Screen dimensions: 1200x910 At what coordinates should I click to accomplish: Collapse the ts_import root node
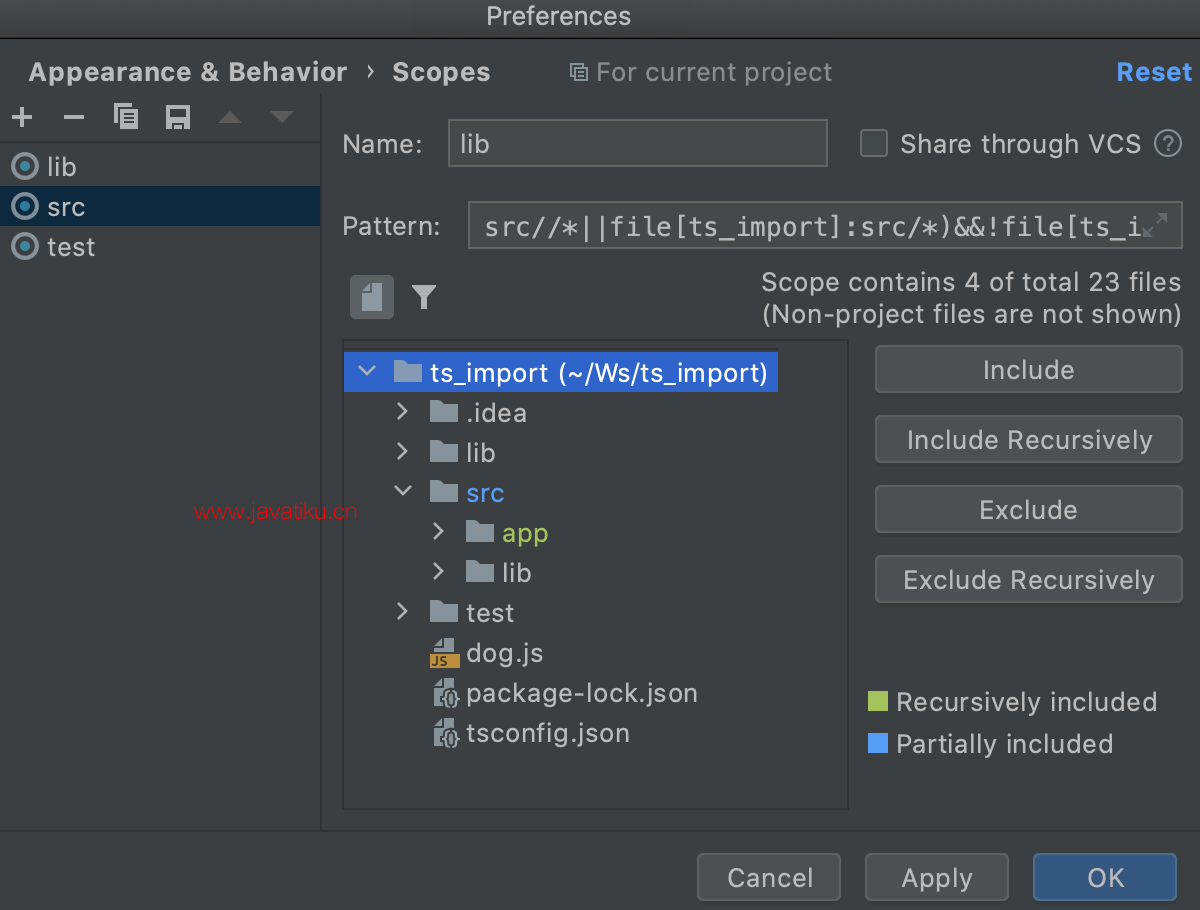point(367,372)
